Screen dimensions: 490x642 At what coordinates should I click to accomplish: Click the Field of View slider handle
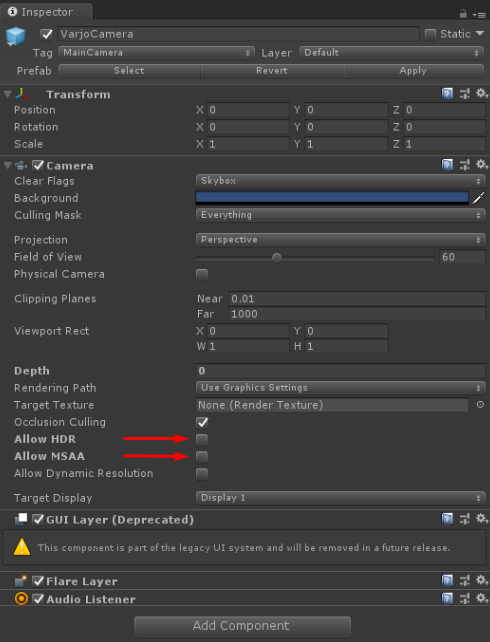(x=277, y=258)
